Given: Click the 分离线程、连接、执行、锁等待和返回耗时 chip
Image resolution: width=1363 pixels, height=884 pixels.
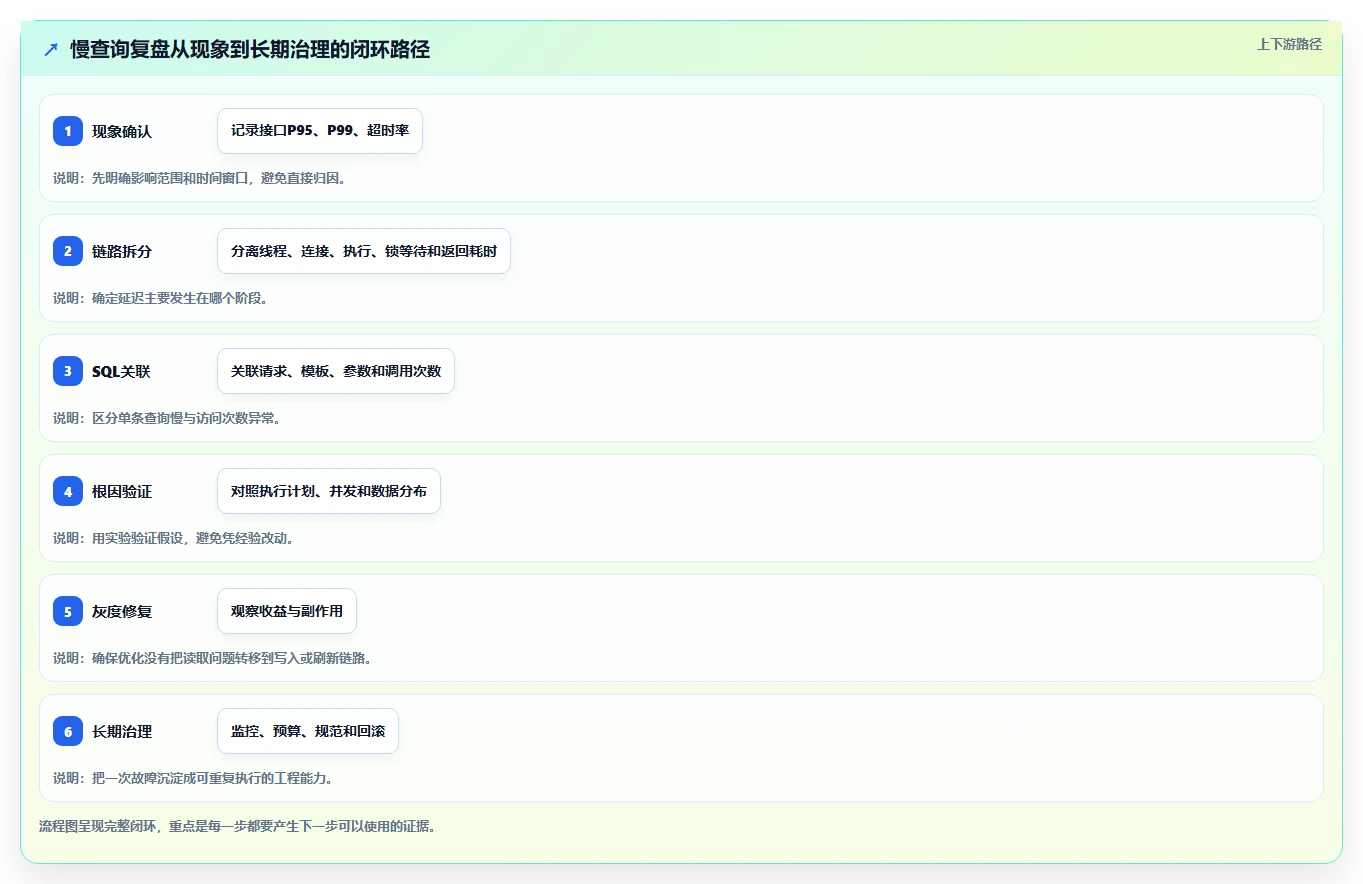Looking at the screenshot, I should coord(364,251).
